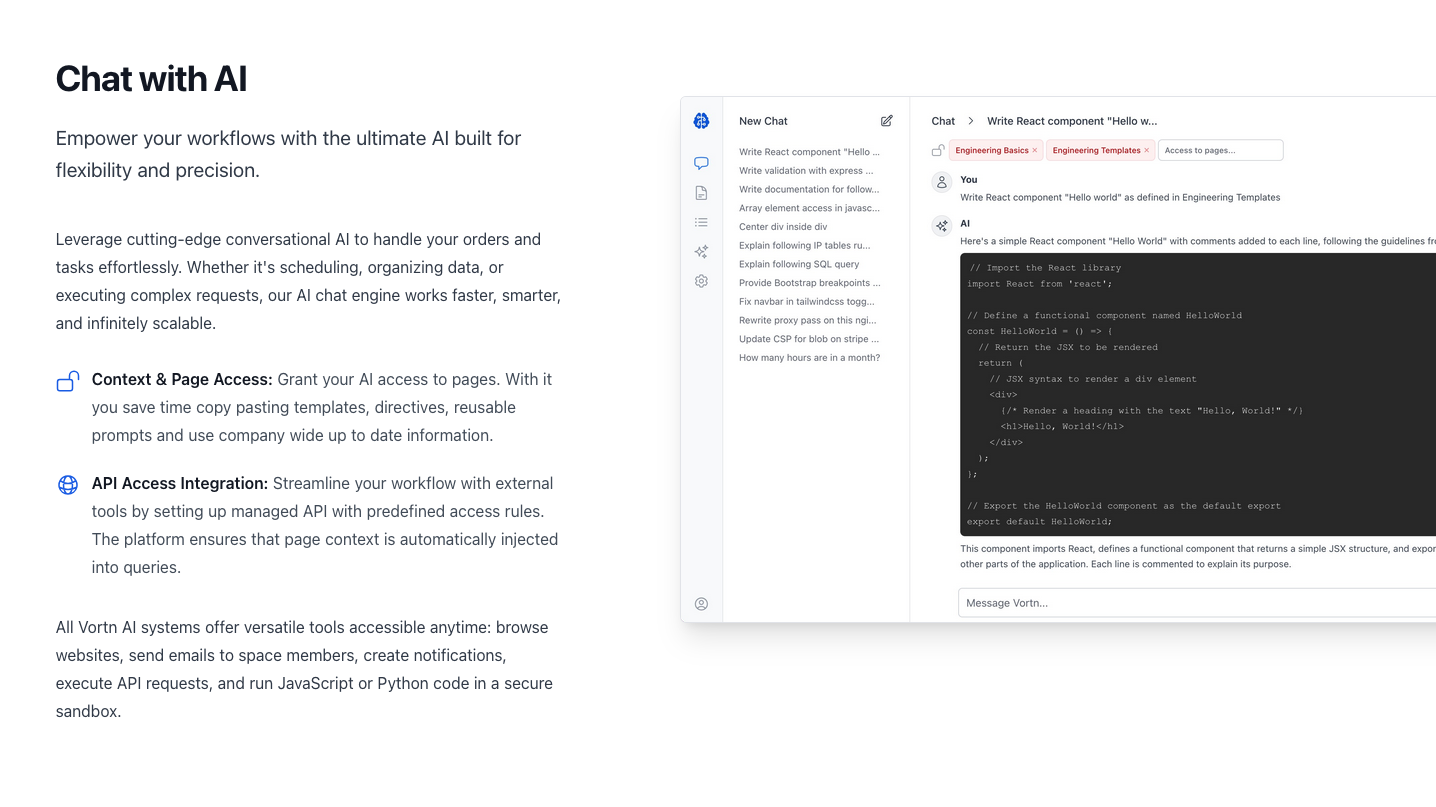The height and width of the screenshot is (807, 1436).
Task: Click the Context & Page Access unlock icon
Action: pyautogui.click(x=68, y=381)
